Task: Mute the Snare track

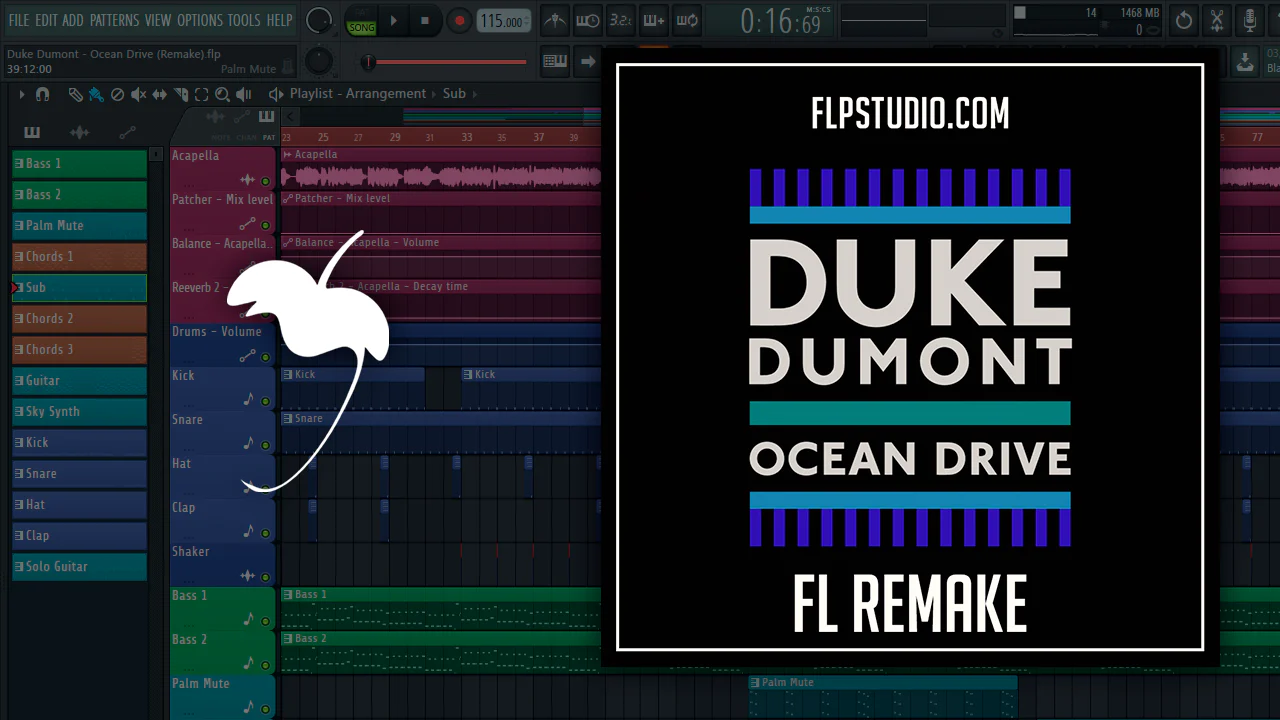Action: click(x=266, y=446)
